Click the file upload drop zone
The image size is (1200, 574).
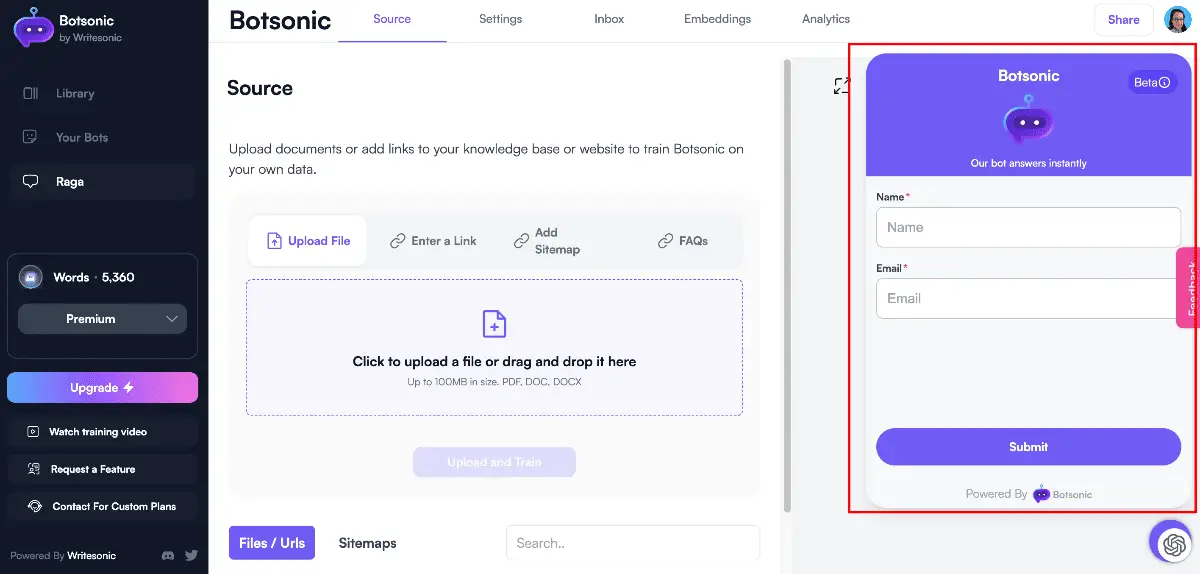click(494, 347)
